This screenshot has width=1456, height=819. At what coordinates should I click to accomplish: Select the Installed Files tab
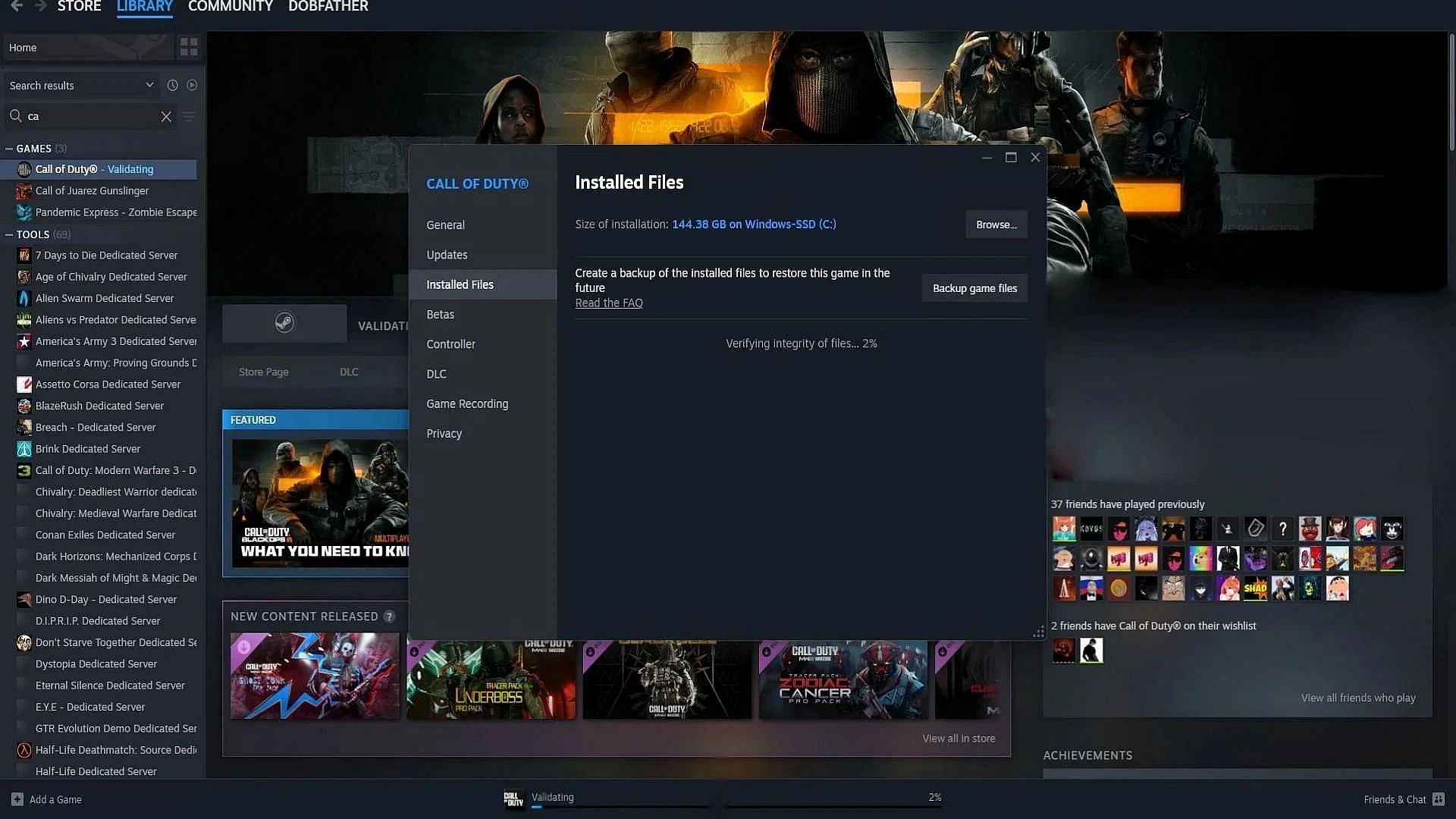tap(460, 284)
